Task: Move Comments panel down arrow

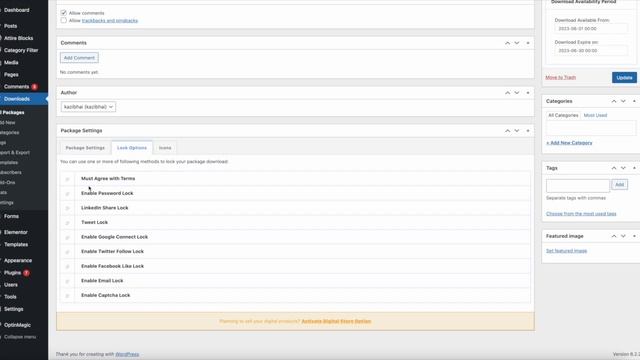Action: pyautogui.click(x=517, y=43)
